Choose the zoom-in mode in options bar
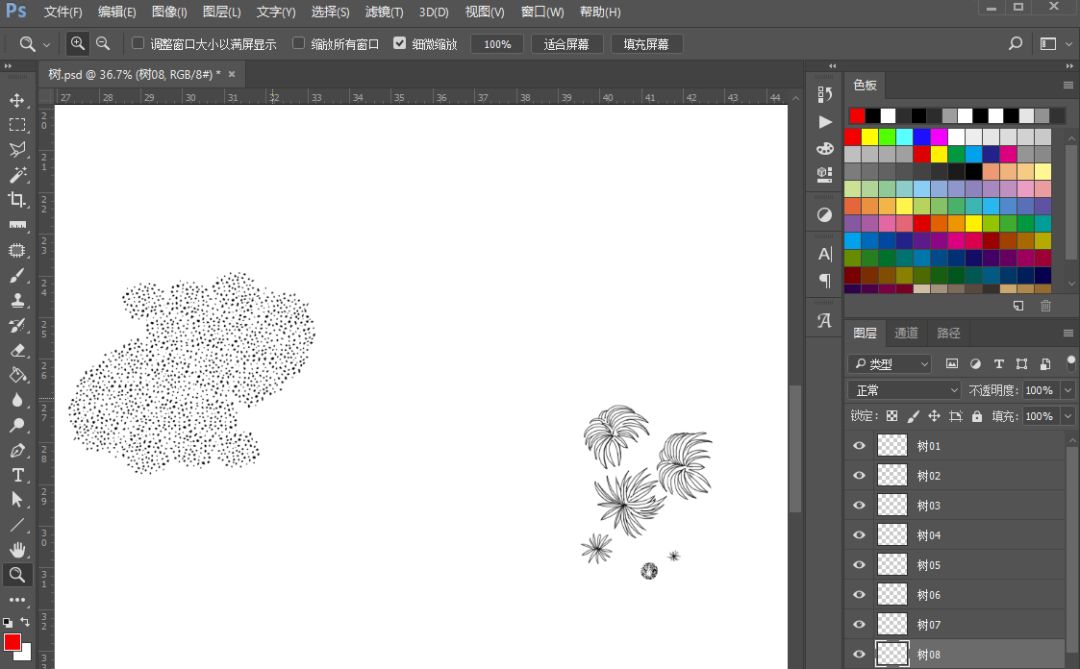This screenshot has height=669, width=1080. point(78,43)
